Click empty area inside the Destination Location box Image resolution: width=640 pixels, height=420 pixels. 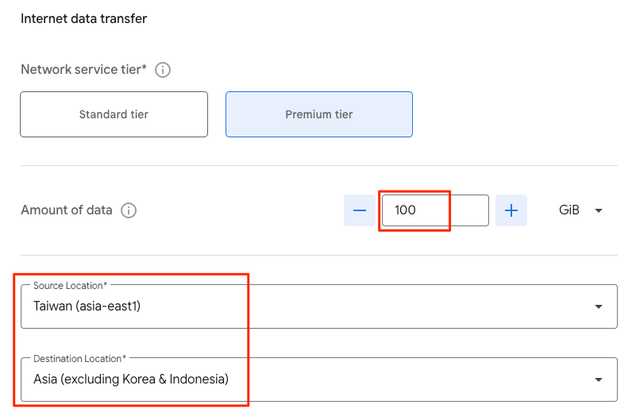pyautogui.click(x=420, y=380)
